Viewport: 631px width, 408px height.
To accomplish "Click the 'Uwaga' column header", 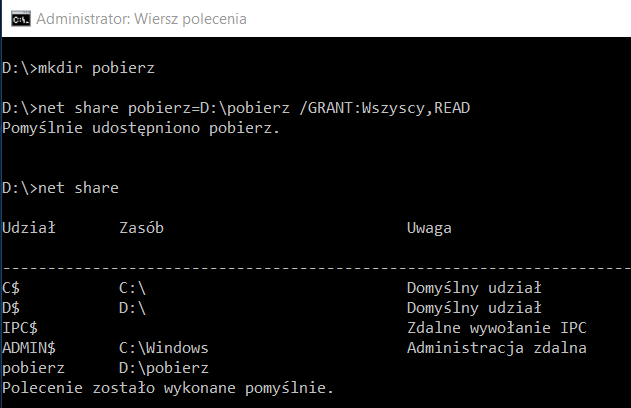I will coord(429,228).
